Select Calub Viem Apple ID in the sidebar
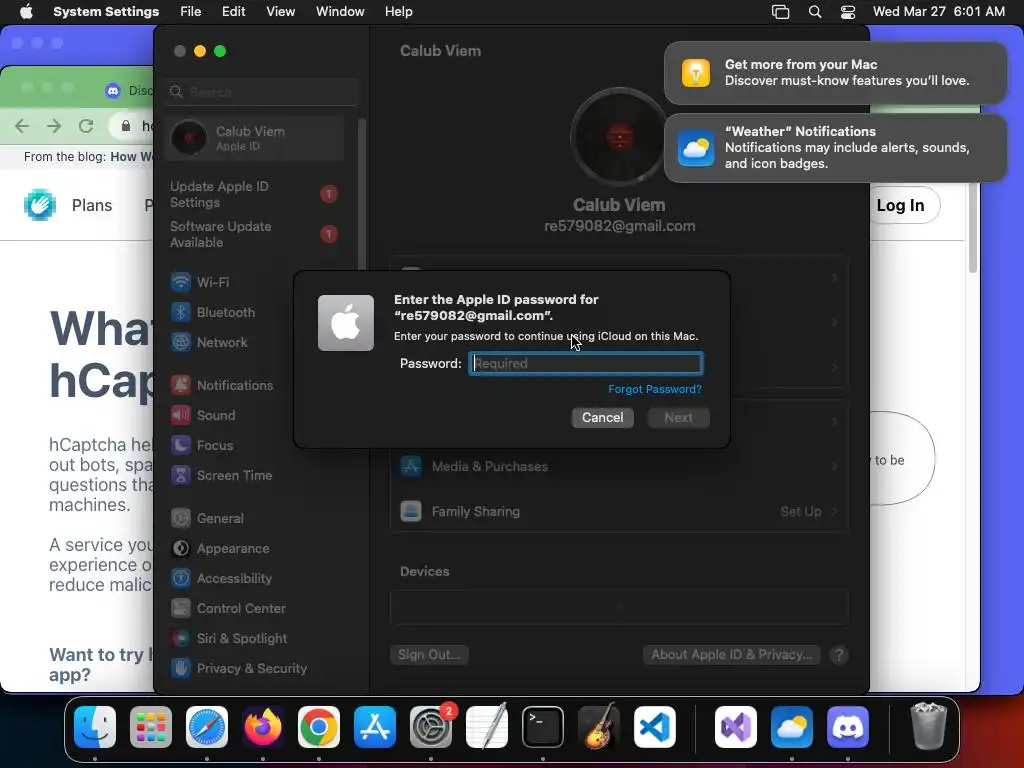The width and height of the screenshot is (1024, 768). coord(255,138)
